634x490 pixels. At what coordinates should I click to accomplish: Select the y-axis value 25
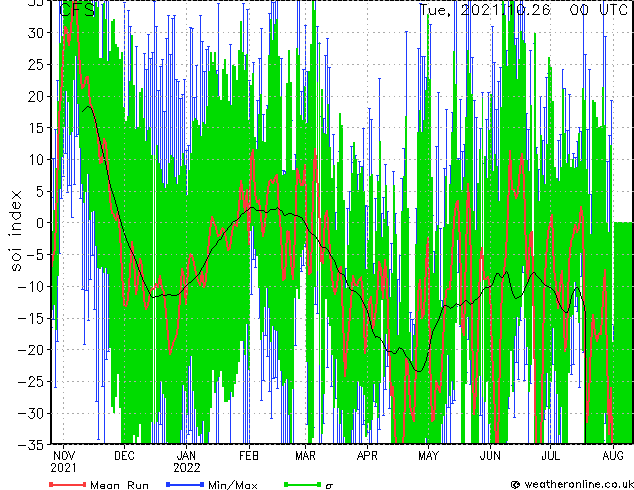click(36, 64)
